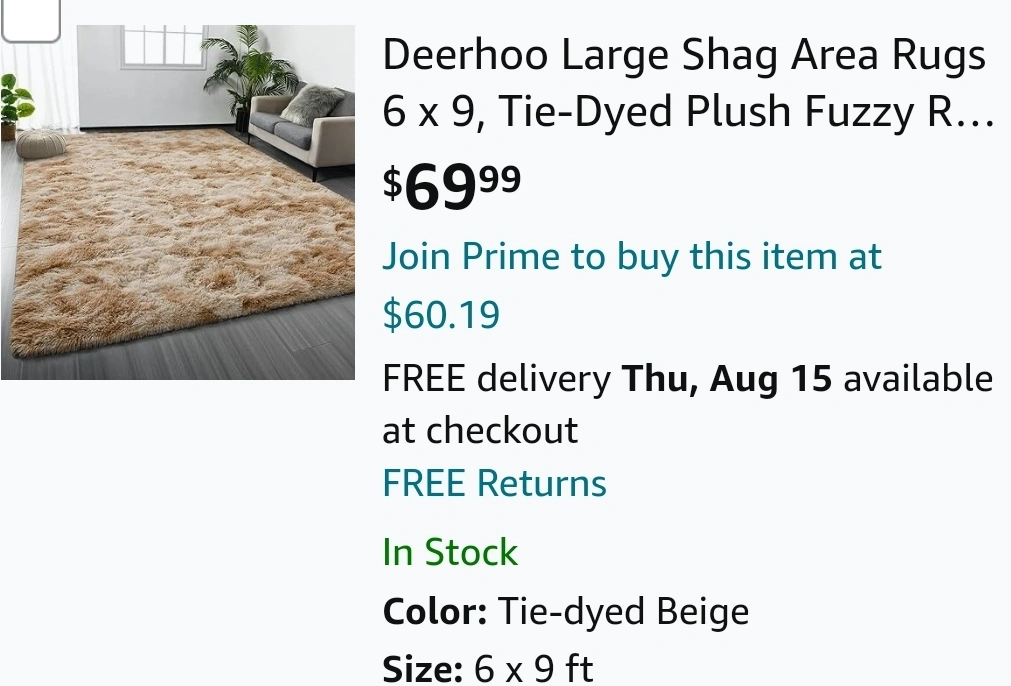
Task: Select the Color: Tie-dyed Beige line
Action: pos(565,611)
